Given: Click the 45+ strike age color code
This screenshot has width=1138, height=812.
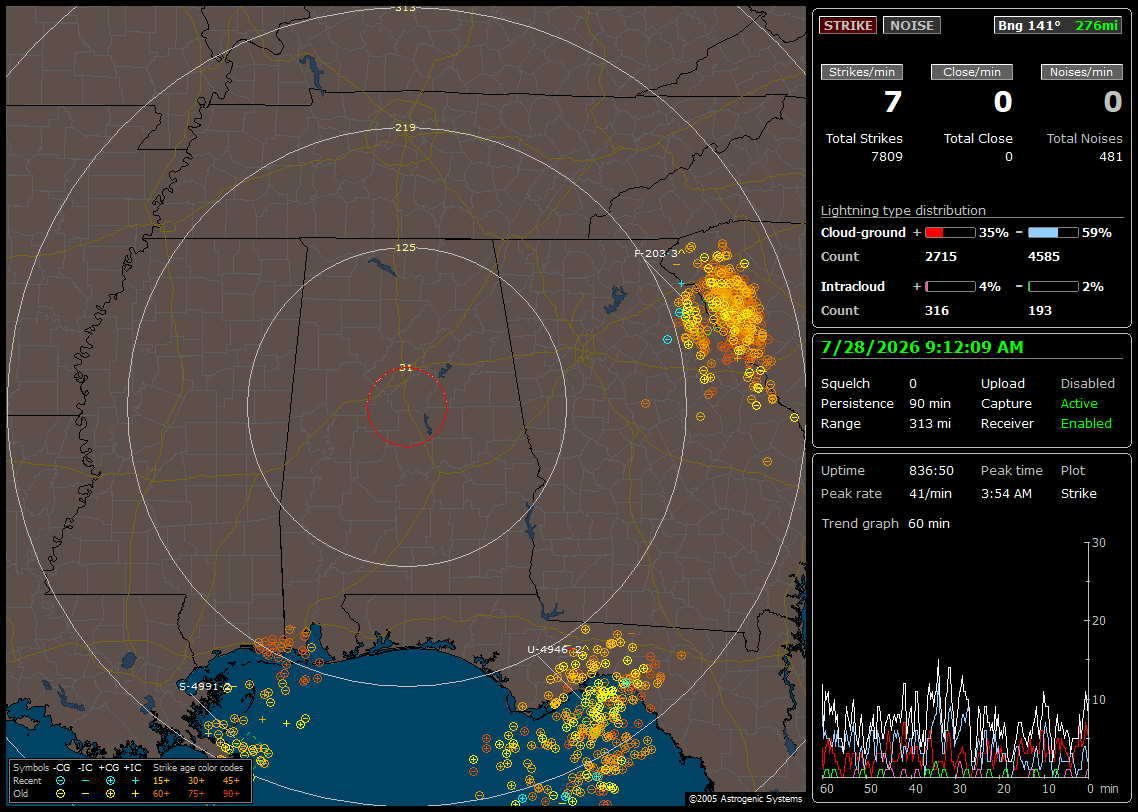Looking at the screenshot, I should click(x=232, y=781).
